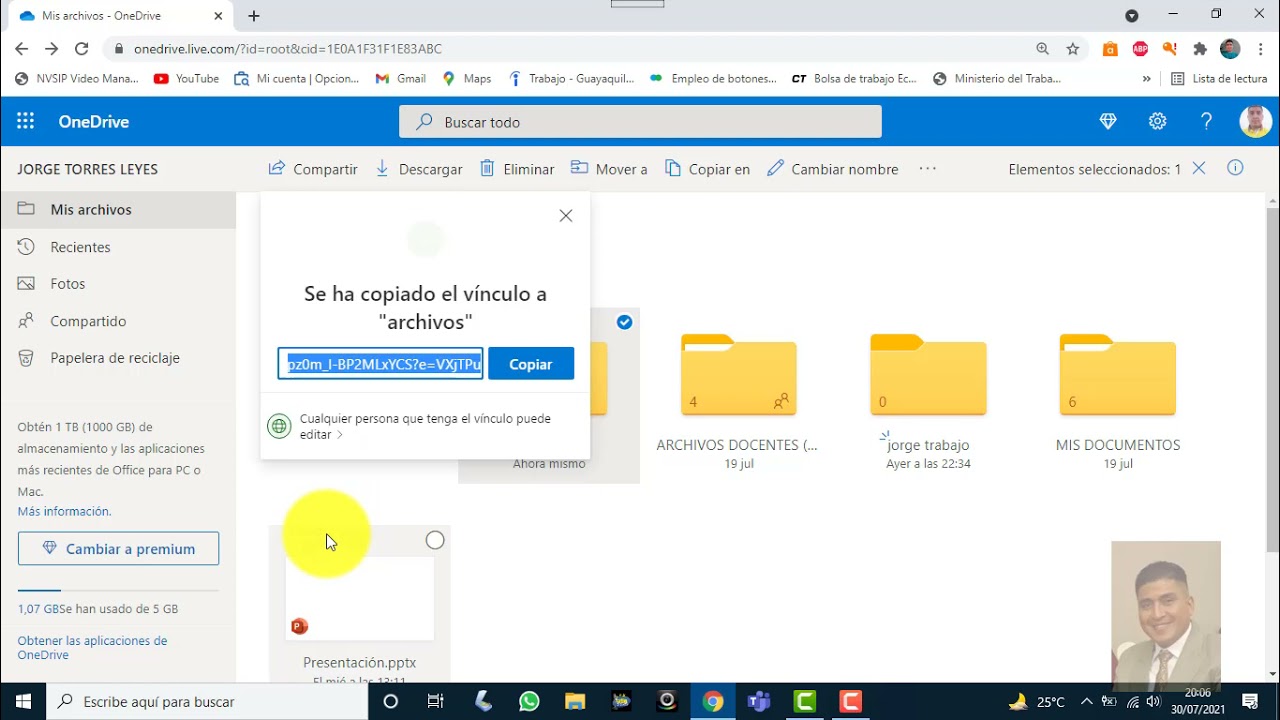
Task: Open File Explorer from the taskbar
Action: coord(575,701)
